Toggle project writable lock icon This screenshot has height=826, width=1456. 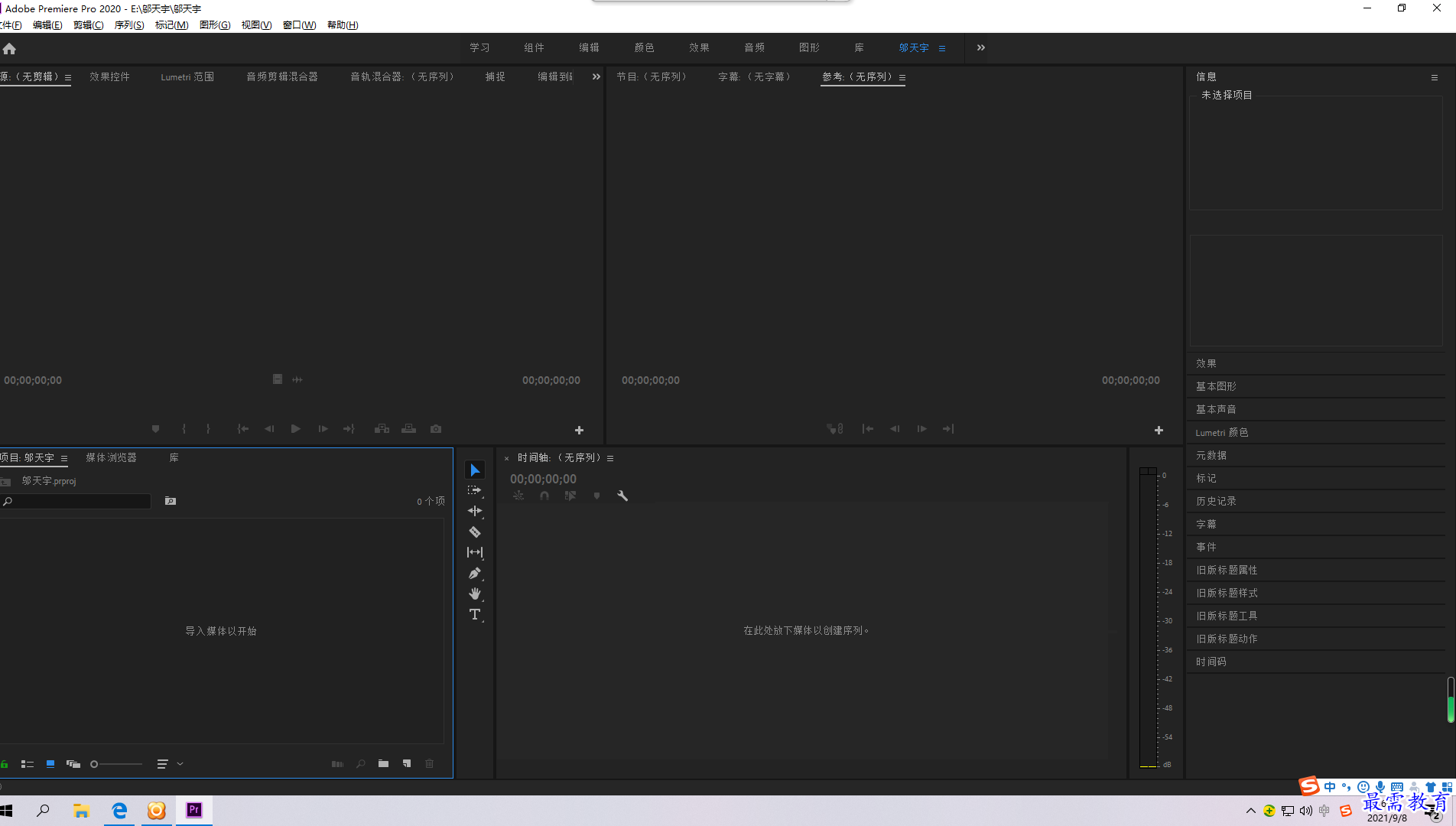tap(5, 764)
